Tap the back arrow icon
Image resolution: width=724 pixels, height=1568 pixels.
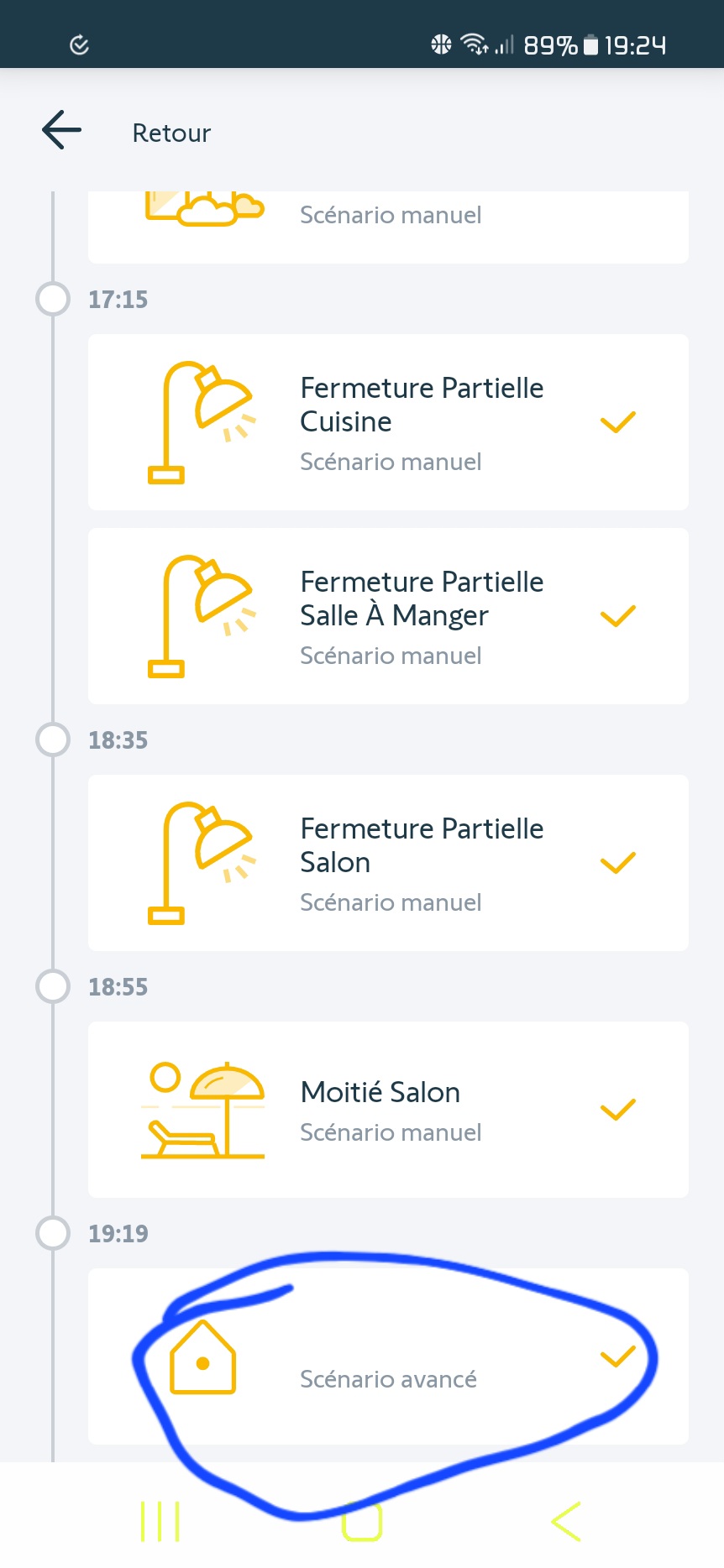click(x=62, y=131)
